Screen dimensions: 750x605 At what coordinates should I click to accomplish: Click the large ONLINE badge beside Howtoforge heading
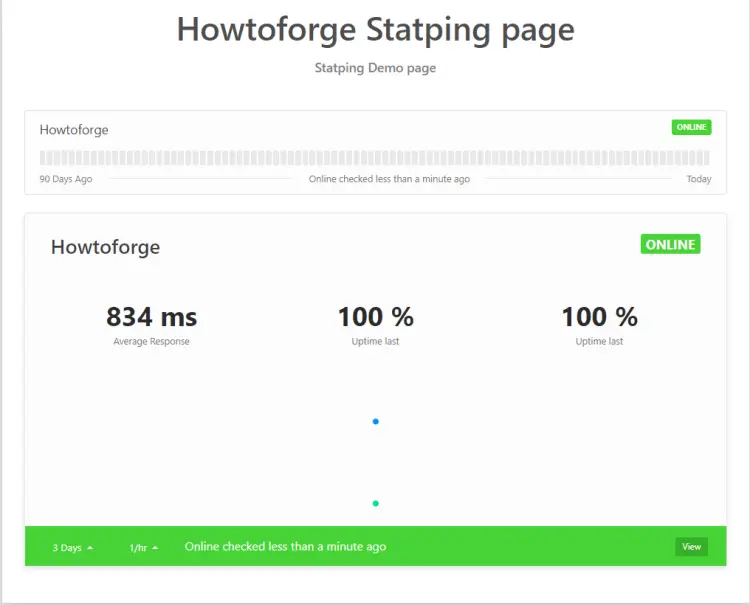coord(670,244)
